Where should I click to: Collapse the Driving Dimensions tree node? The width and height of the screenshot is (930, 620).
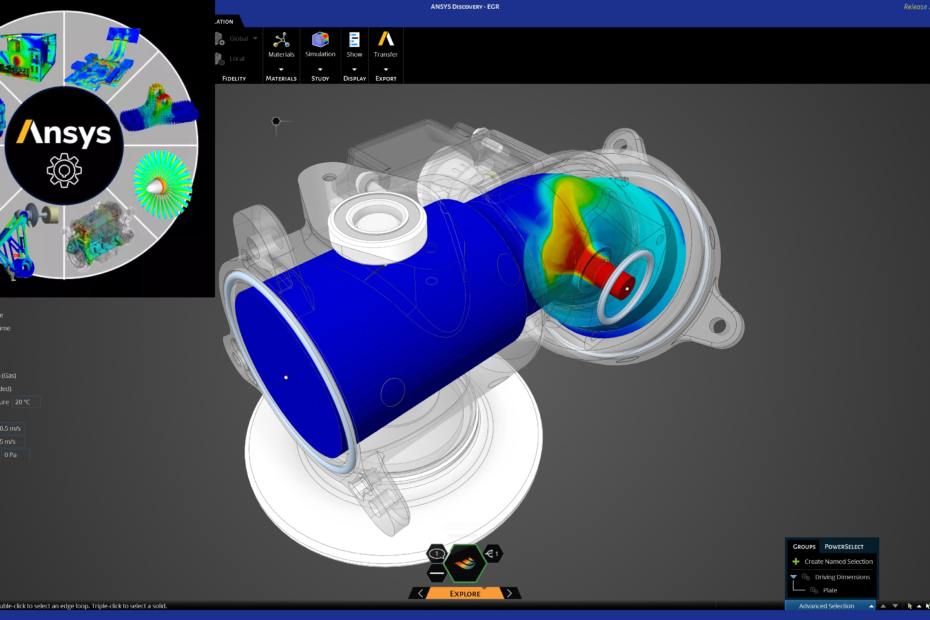coord(794,577)
